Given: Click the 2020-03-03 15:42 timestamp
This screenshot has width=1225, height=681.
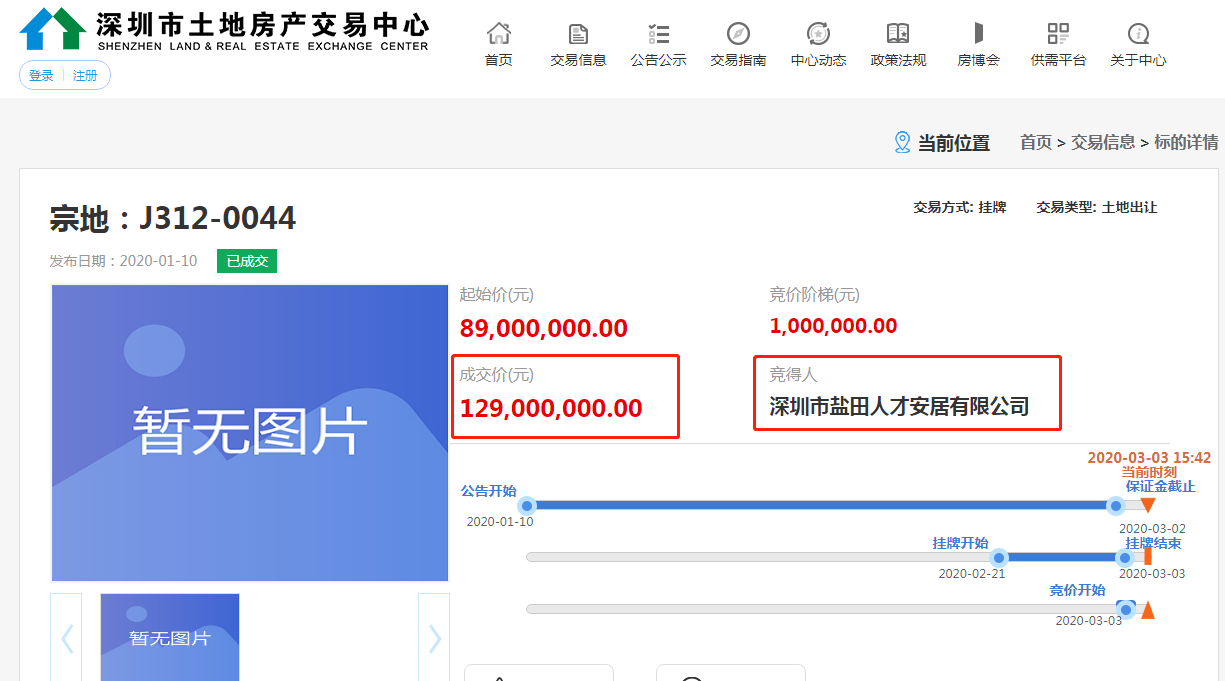Looking at the screenshot, I should (x=1149, y=458).
